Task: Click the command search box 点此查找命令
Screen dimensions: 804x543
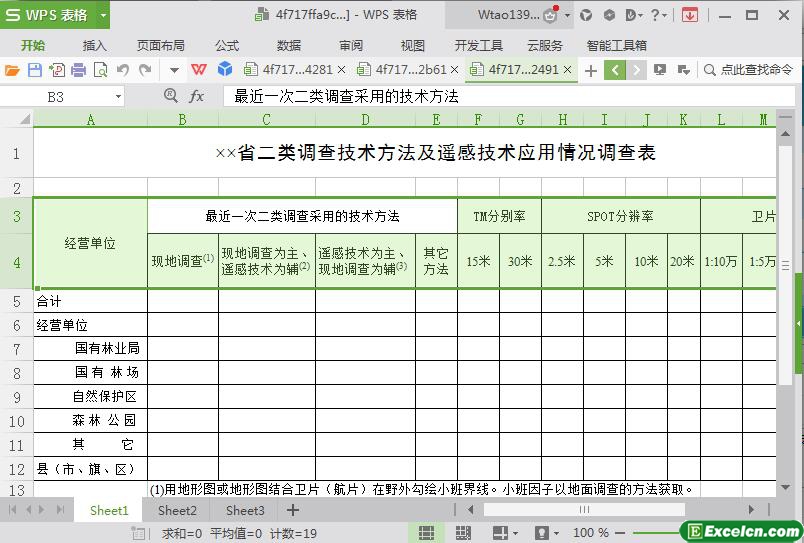Action: (x=749, y=70)
